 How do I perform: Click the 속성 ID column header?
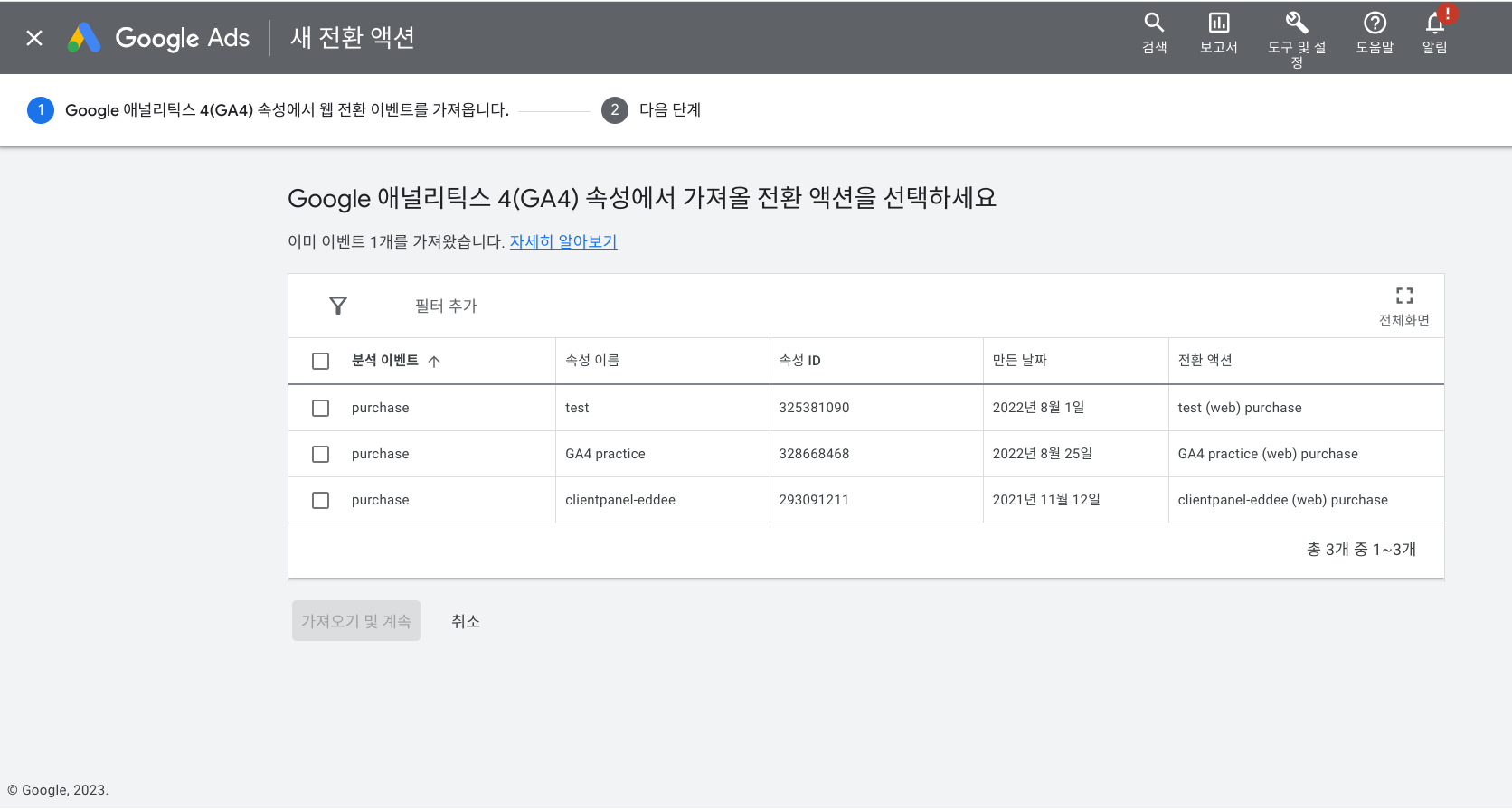click(799, 360)
